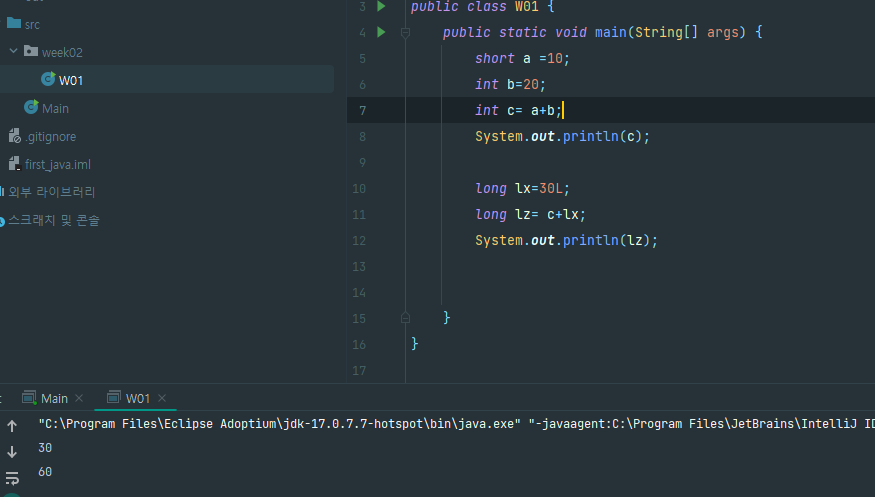Click the main method name in editor
This screenshot has width=875, height=497.
pos(610,32)
